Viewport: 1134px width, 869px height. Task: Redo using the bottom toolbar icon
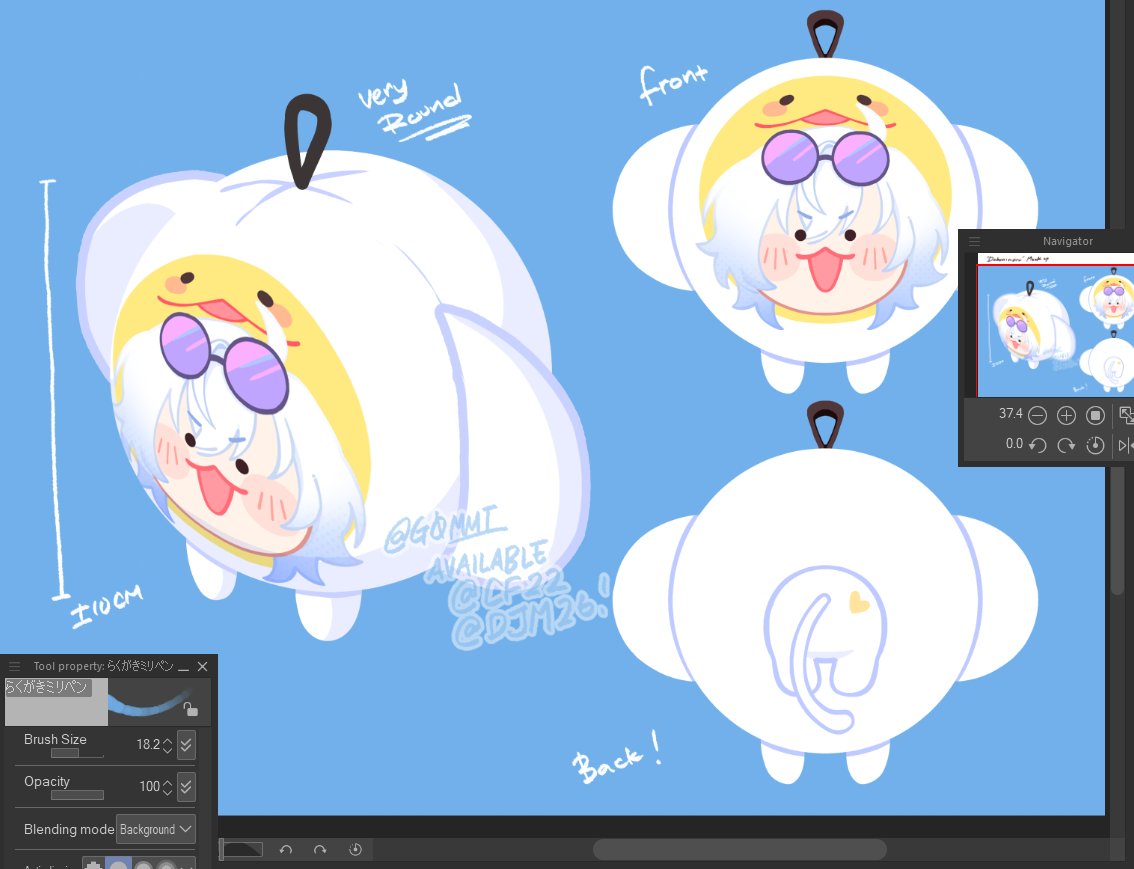[320, 849]
